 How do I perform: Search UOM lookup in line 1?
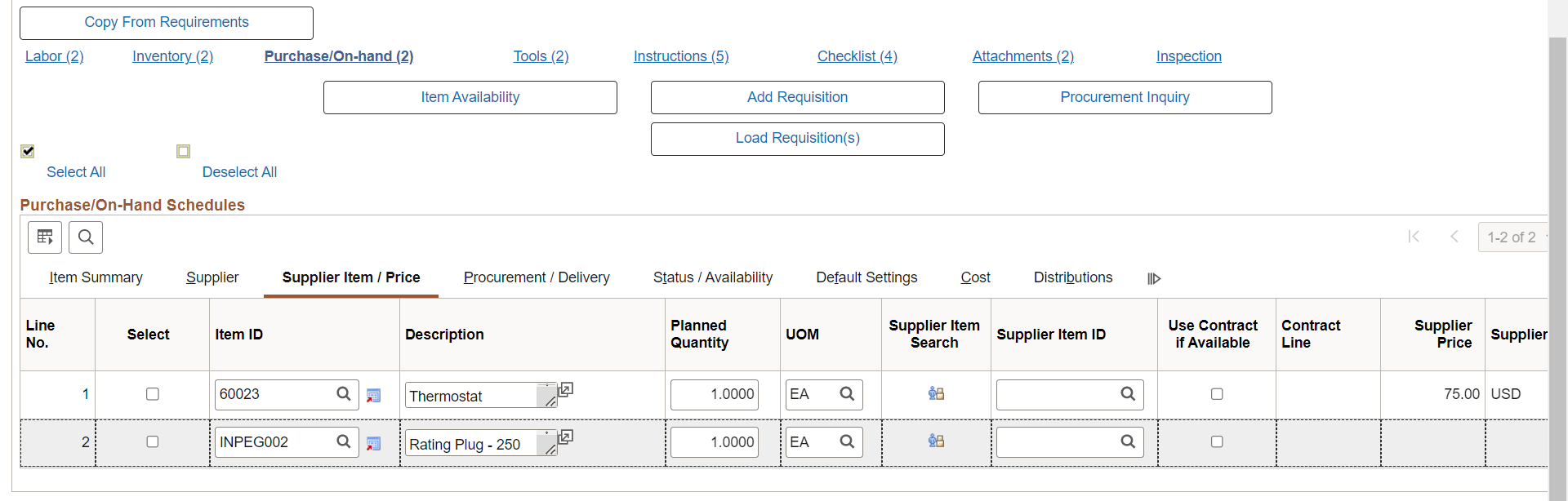[x=847, y=394]
